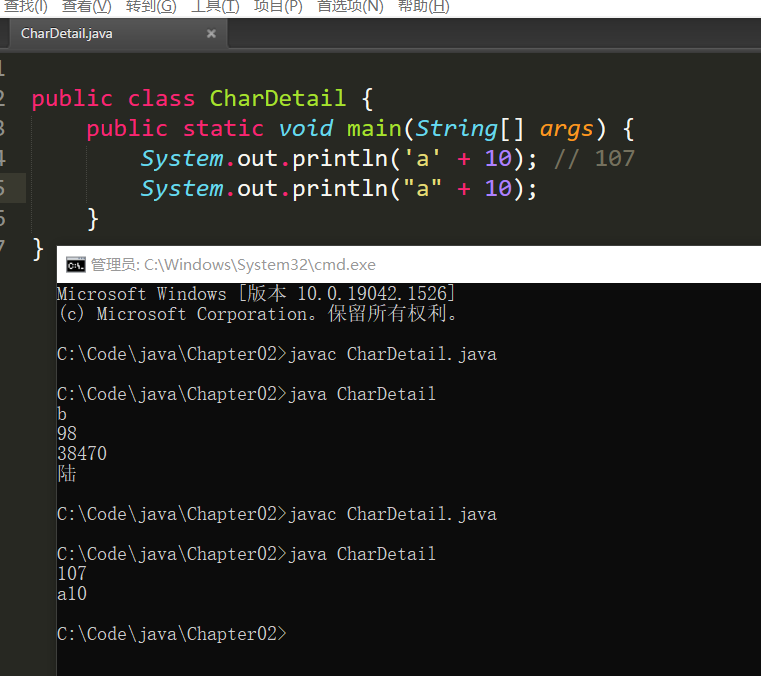Click the args parameter in the code
761x676 pixels.
(566, 130)
